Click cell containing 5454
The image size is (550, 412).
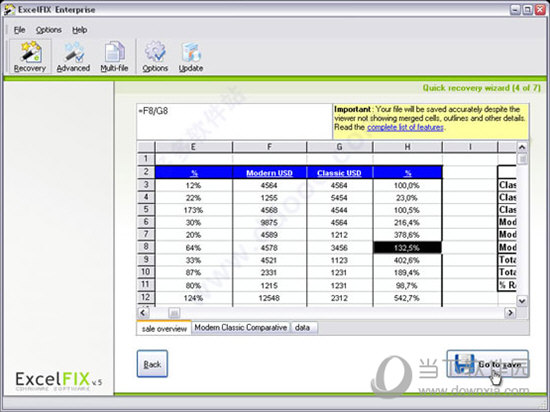click(340, 197)
